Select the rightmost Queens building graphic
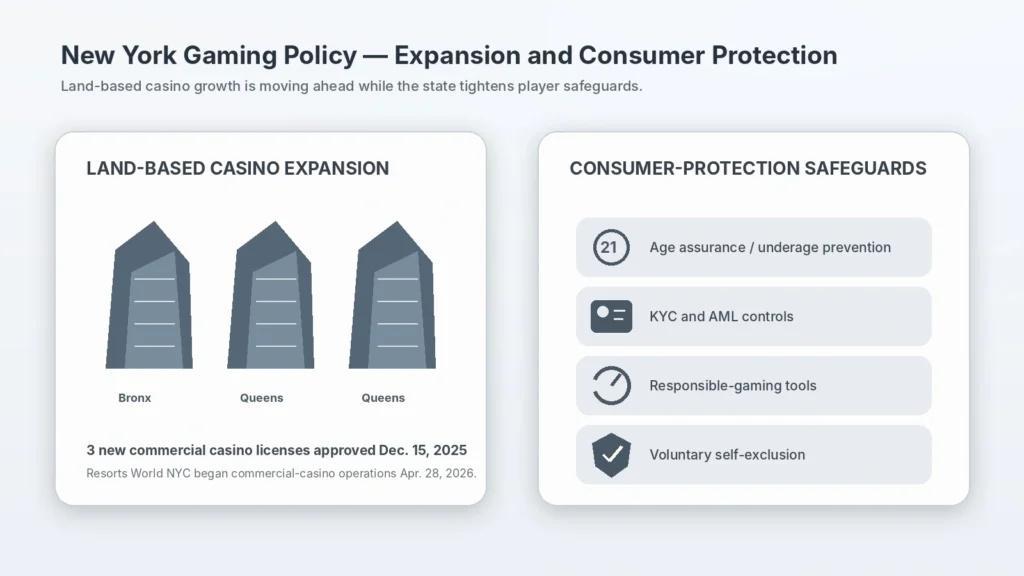This screenshot has width=1024, height=576. 392,295
